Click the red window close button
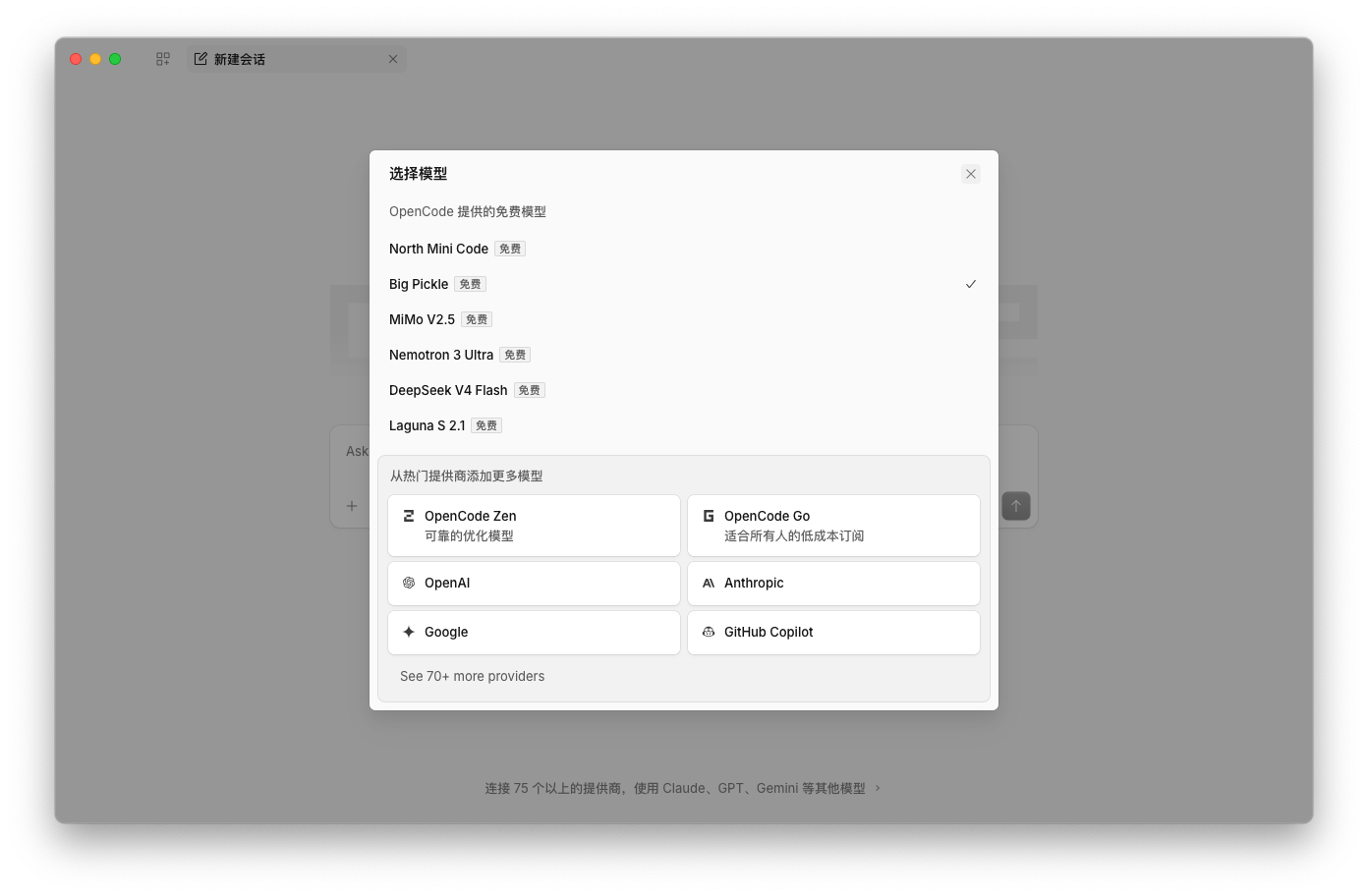1368x896 pixels. click(x=76, y=59)
